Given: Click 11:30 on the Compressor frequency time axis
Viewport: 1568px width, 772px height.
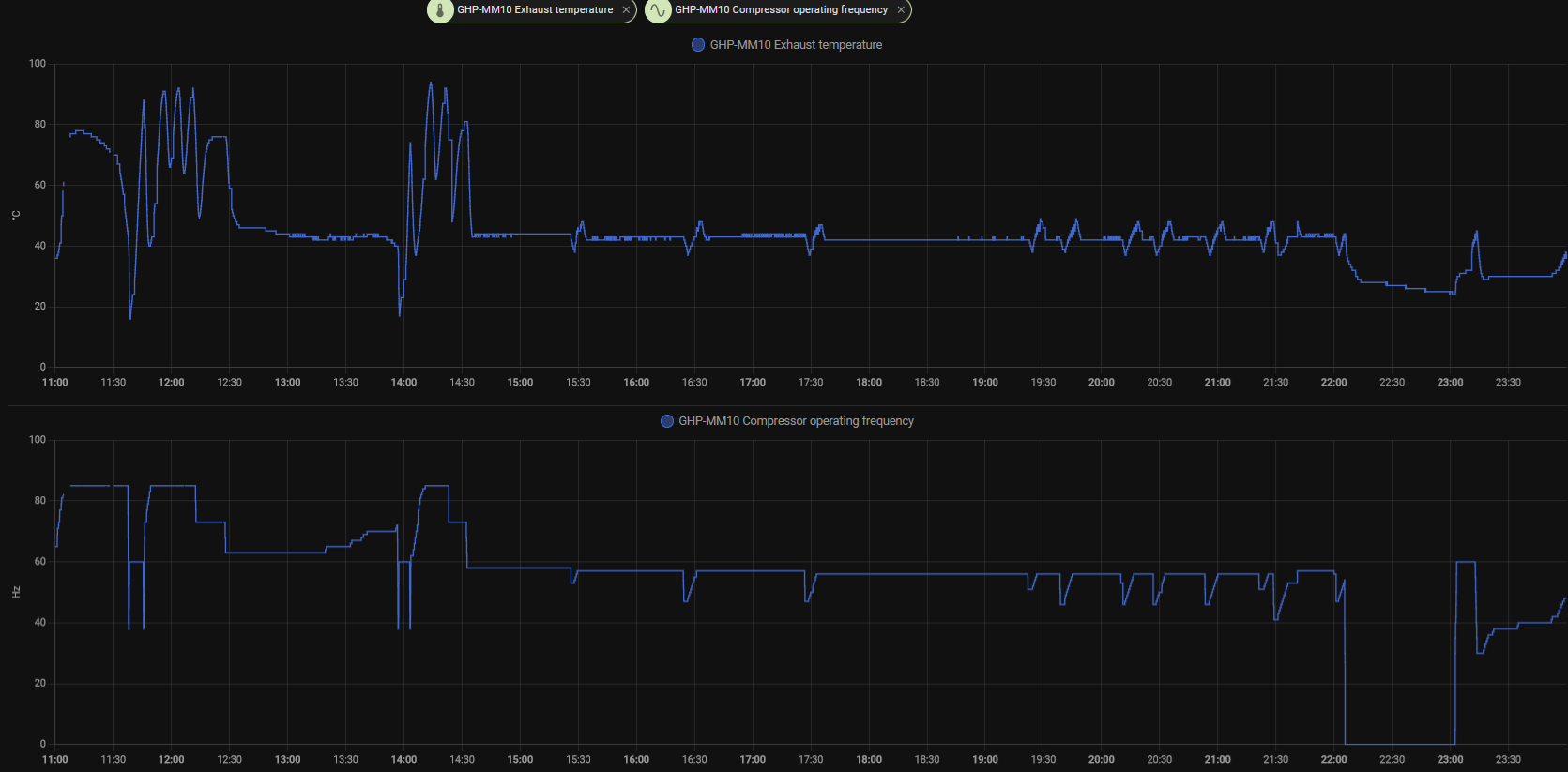Looking at the screenshot, I should coord(114,760).
